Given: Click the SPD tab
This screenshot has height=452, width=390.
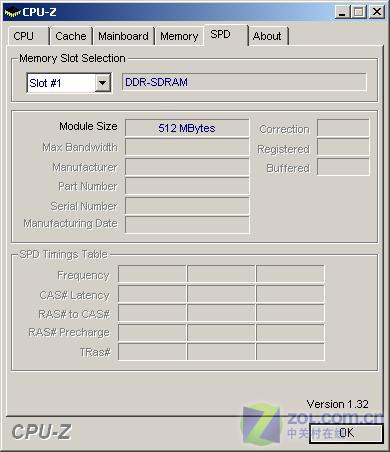Looking at the screenshot, I should (x=226, y=35).
